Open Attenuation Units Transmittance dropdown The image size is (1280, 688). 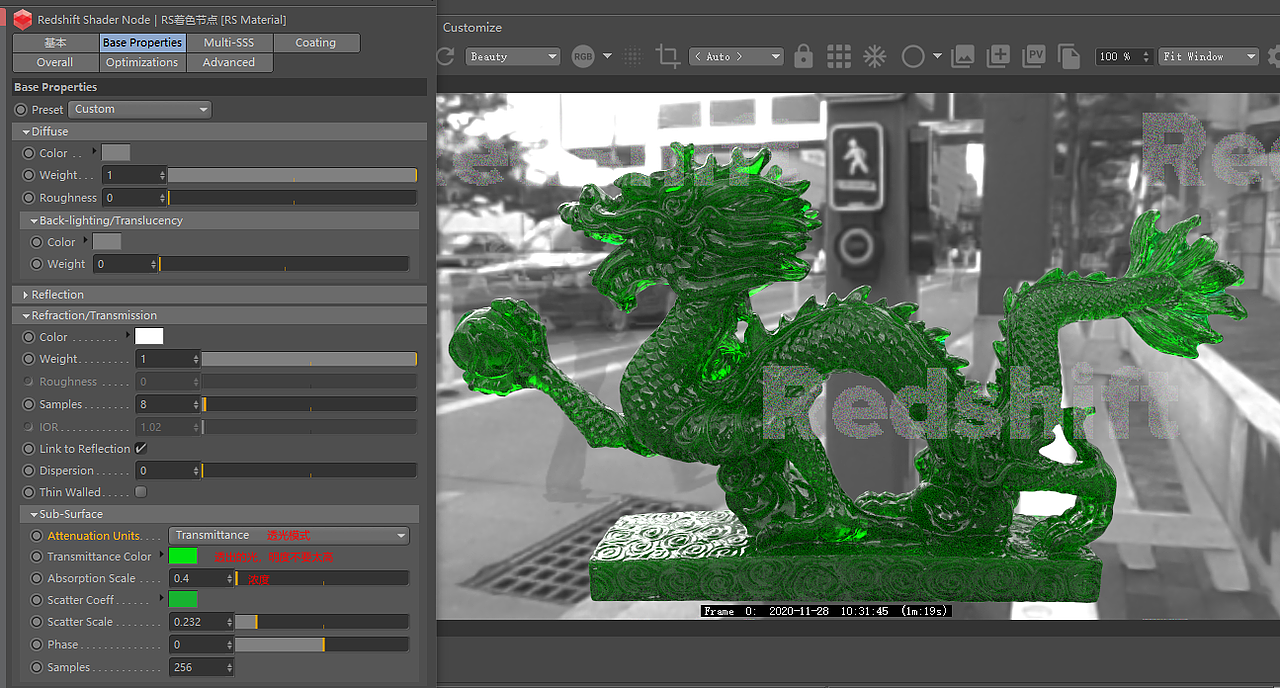(289, 535)
